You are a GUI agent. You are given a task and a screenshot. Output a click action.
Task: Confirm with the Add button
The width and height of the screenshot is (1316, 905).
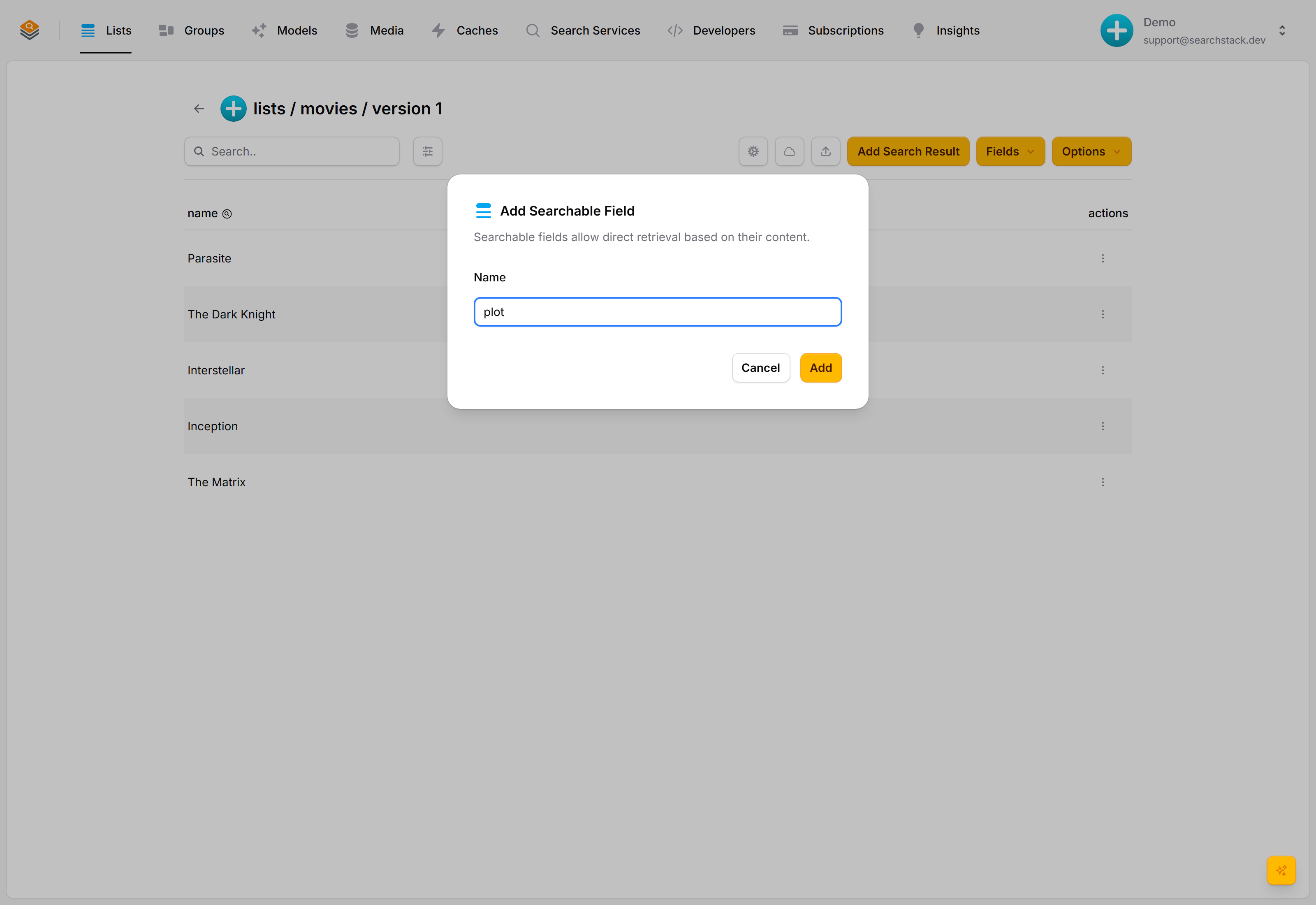821,368
